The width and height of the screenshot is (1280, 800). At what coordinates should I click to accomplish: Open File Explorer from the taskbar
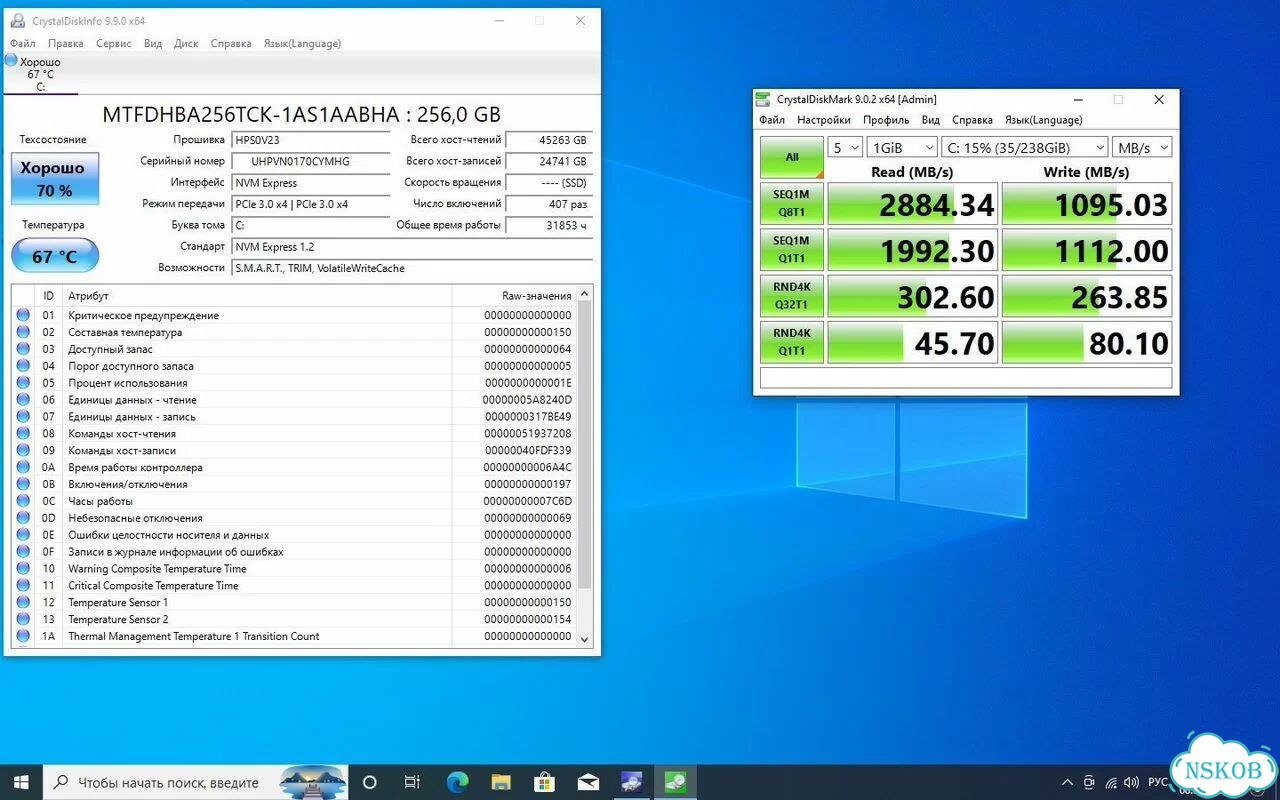pos(501,782)
